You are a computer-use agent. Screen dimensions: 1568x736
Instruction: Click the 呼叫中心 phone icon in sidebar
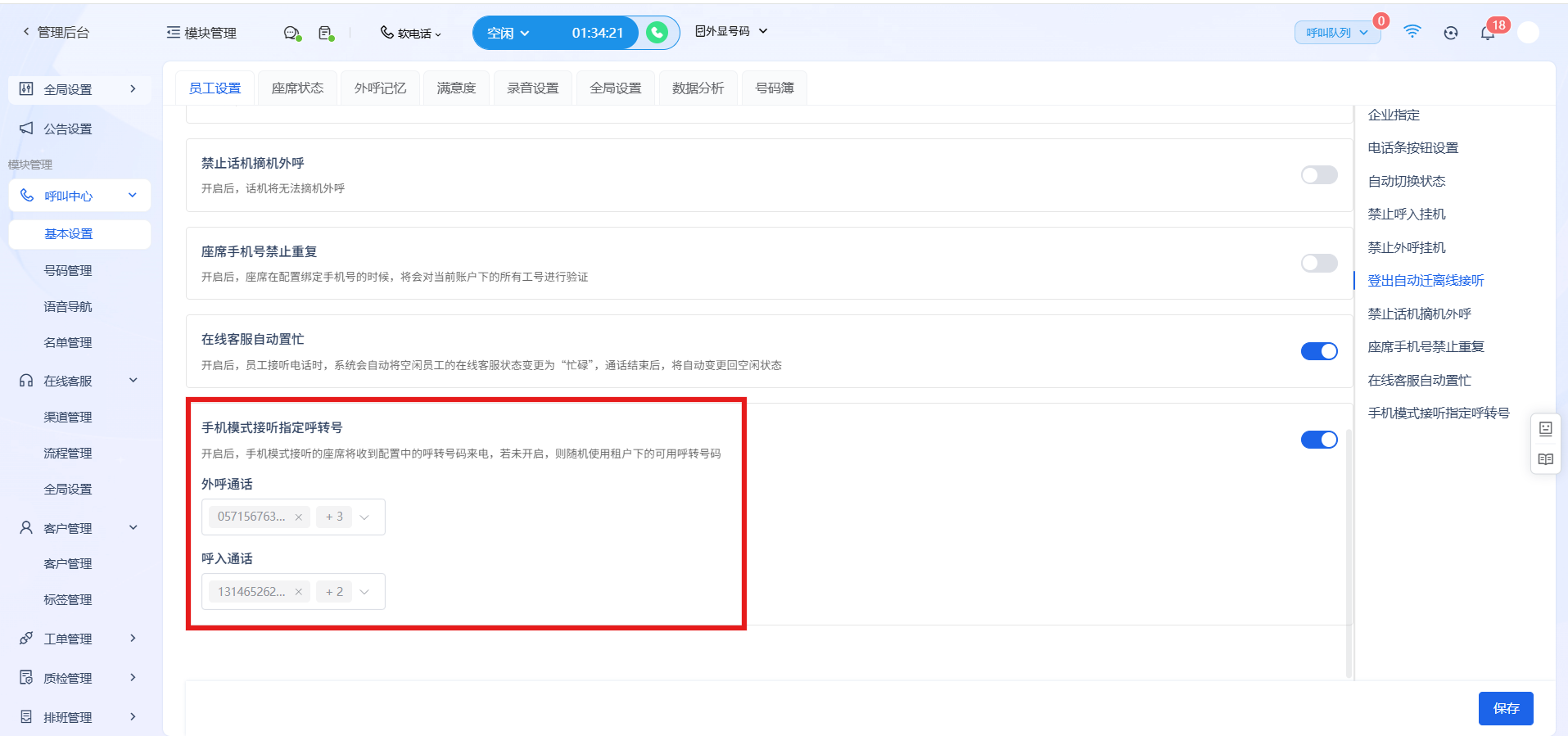(27, 196)
